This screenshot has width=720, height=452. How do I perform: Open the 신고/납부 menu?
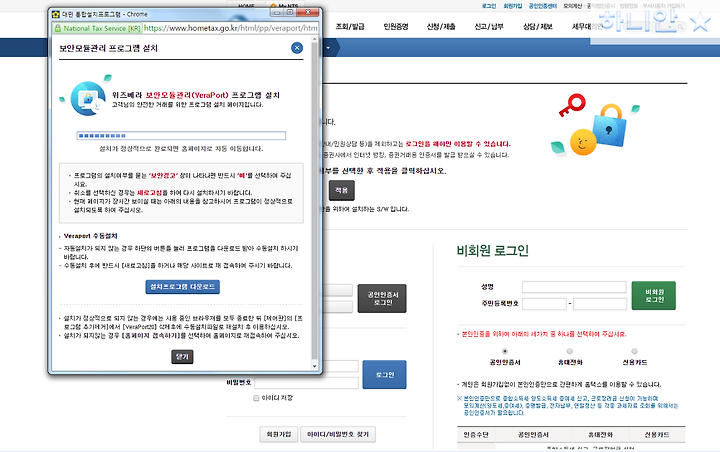(489, 27)
